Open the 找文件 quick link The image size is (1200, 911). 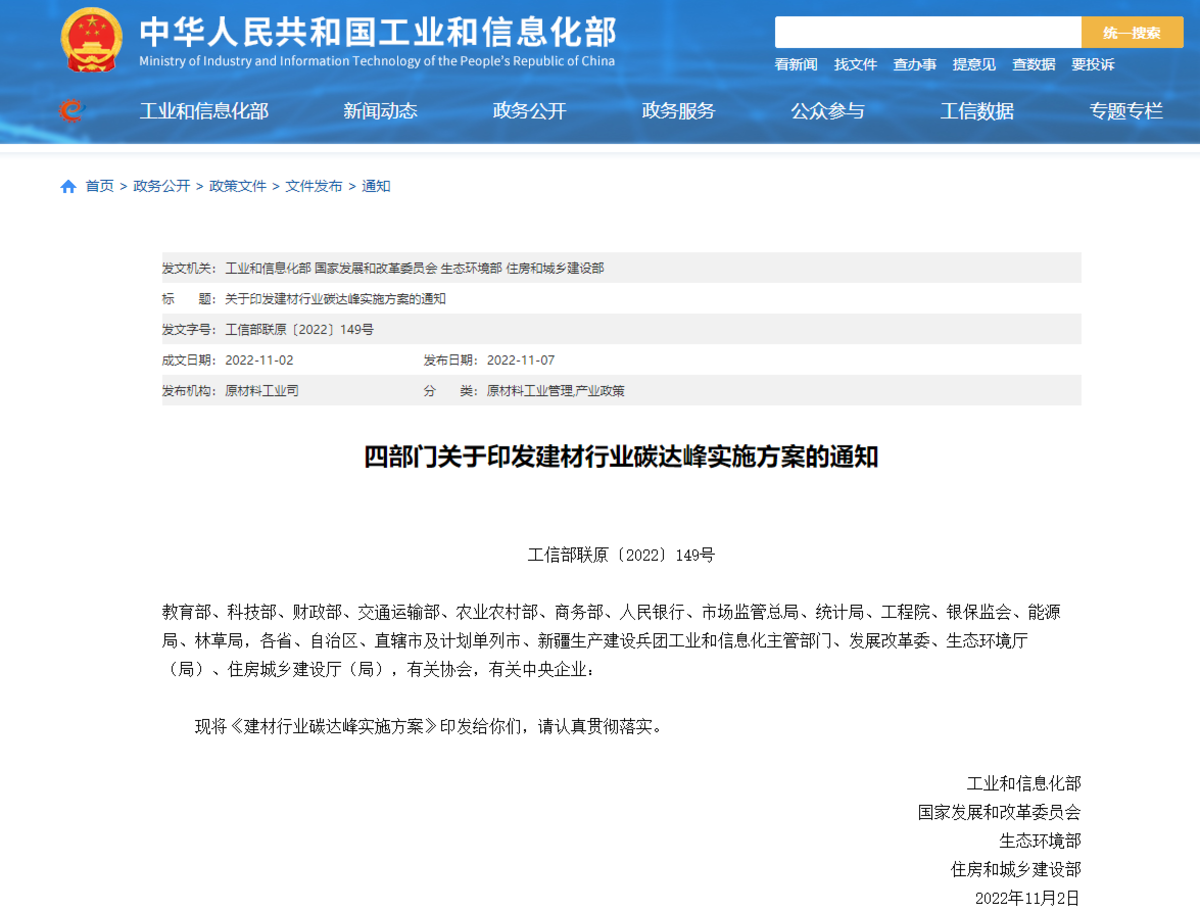pos(855,64)
